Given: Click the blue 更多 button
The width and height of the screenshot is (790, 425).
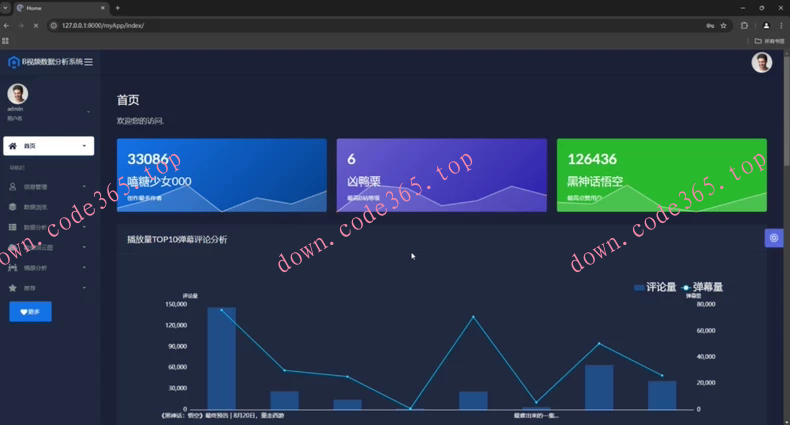Looking at the screenshot, I should tap(30, 312).
